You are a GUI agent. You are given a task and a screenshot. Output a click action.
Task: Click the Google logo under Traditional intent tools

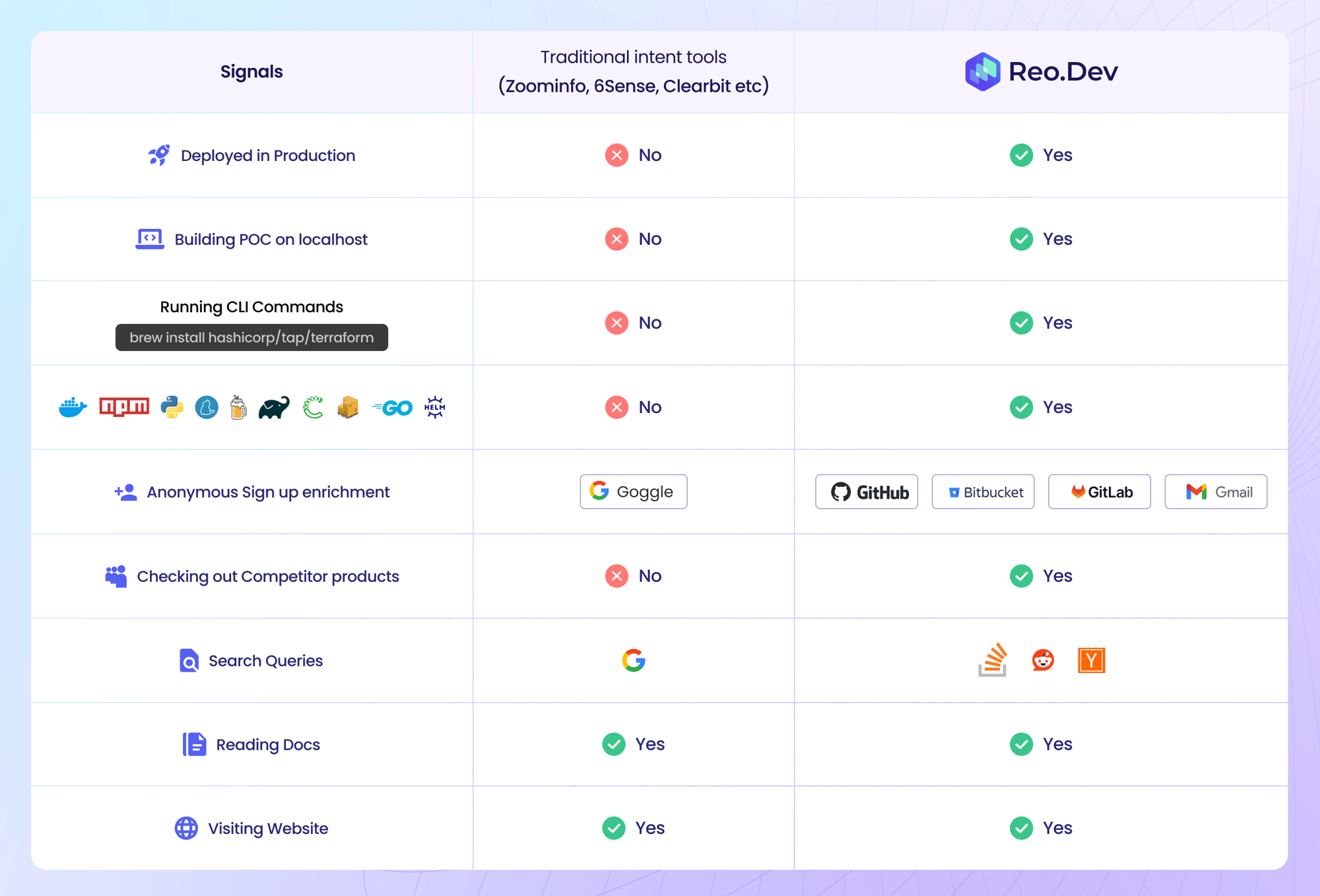tap(633, 660)
